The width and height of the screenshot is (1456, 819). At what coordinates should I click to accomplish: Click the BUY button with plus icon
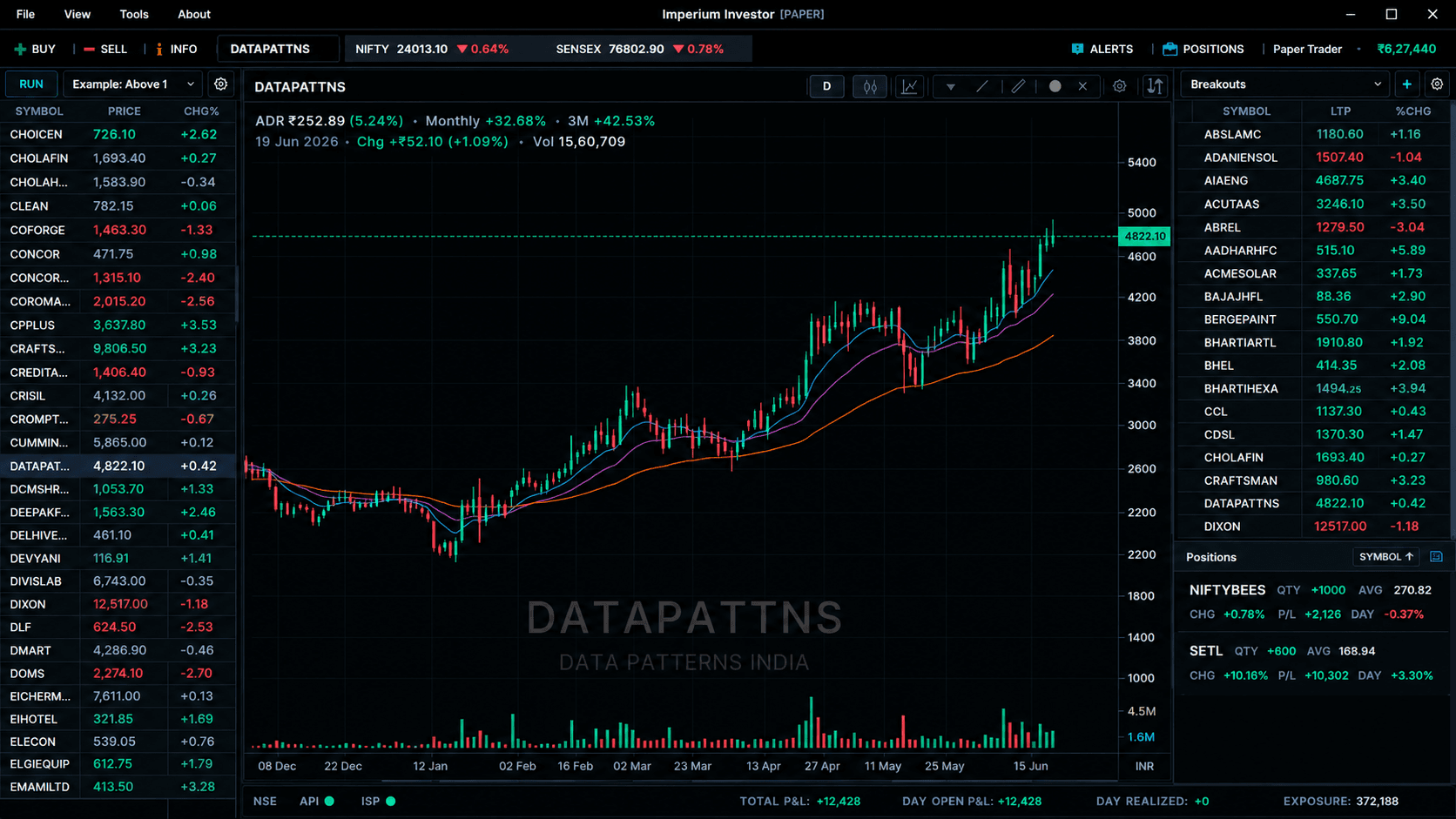coord(35,49)
